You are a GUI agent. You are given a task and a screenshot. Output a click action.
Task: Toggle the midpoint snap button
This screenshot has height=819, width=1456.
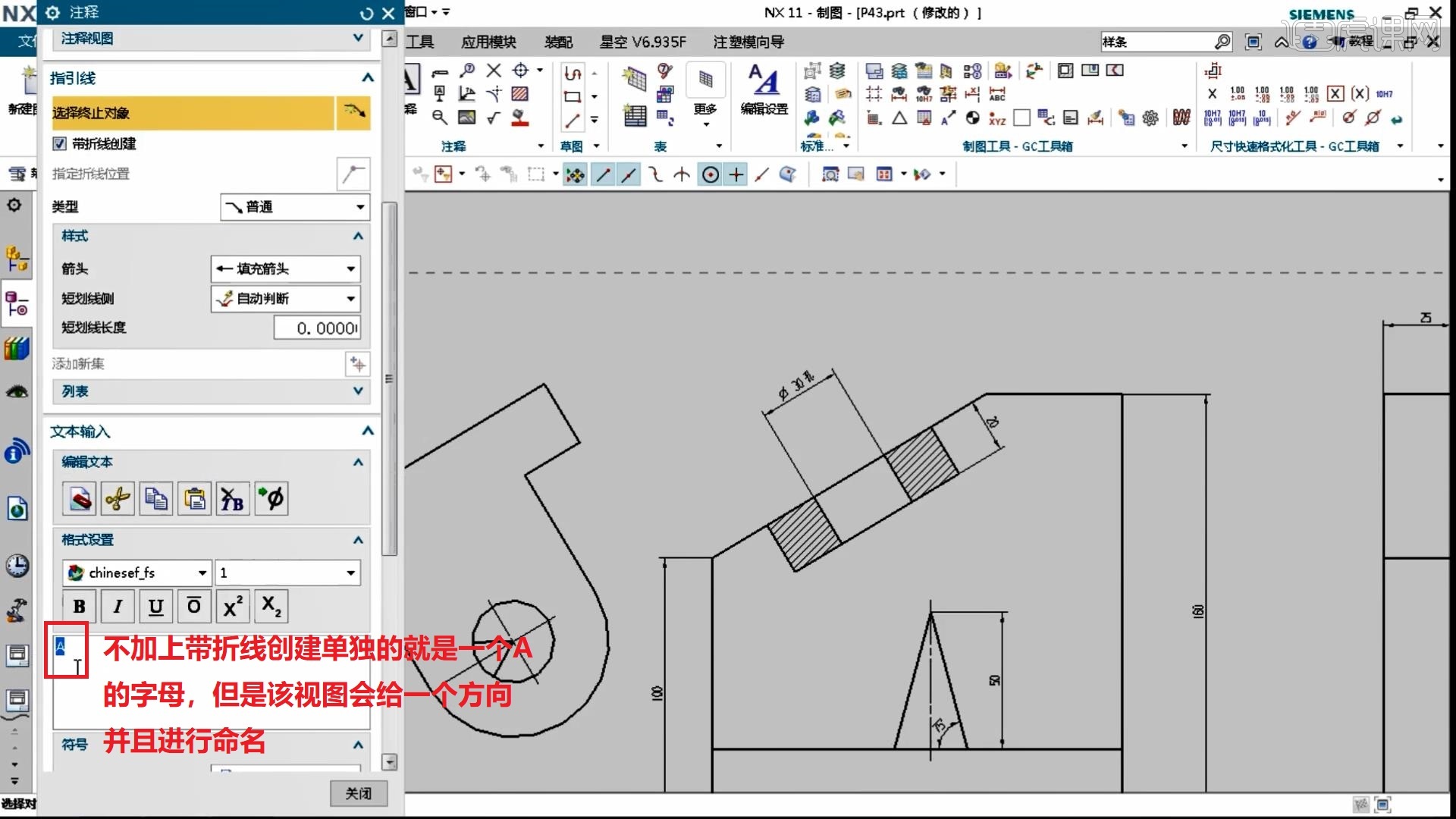[629, 175]
